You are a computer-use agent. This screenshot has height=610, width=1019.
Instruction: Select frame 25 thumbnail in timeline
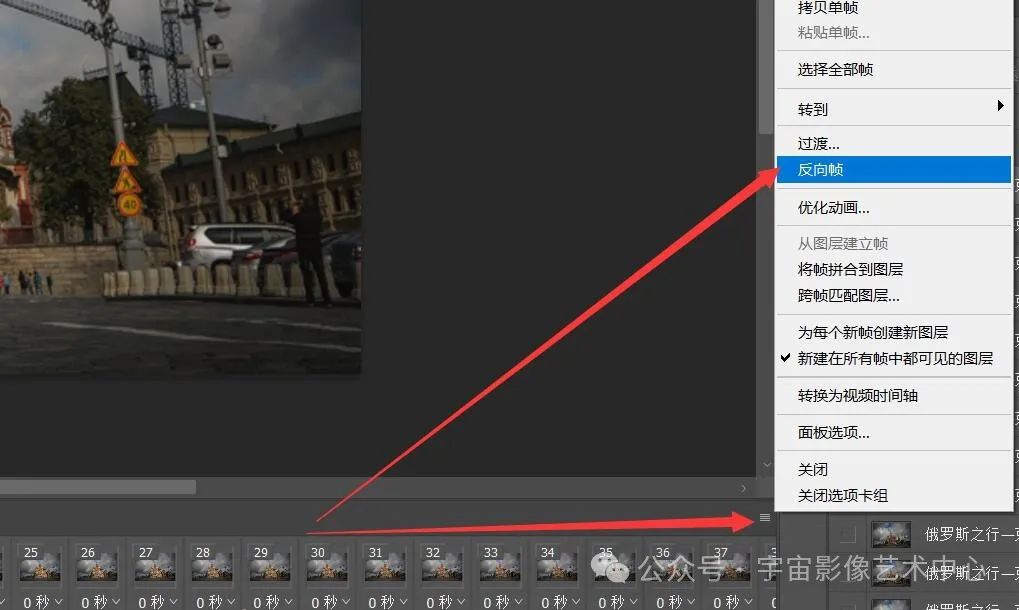[40, 567]
